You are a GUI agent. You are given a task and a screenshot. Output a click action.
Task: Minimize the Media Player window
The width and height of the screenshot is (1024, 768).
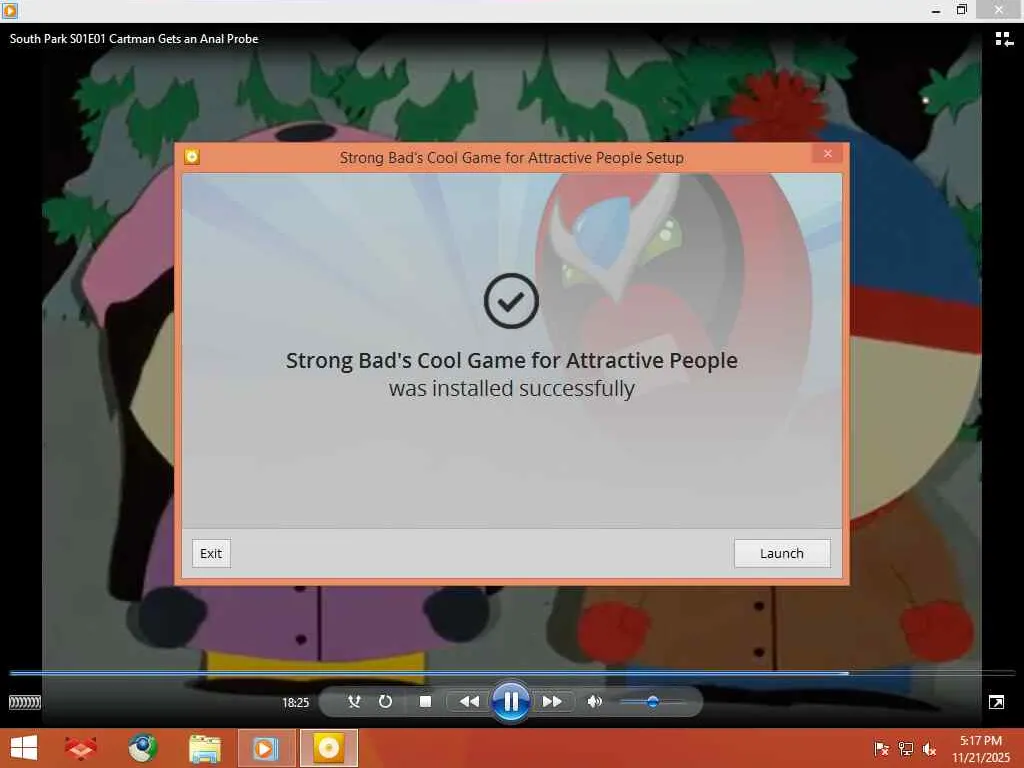pos(936,10)
